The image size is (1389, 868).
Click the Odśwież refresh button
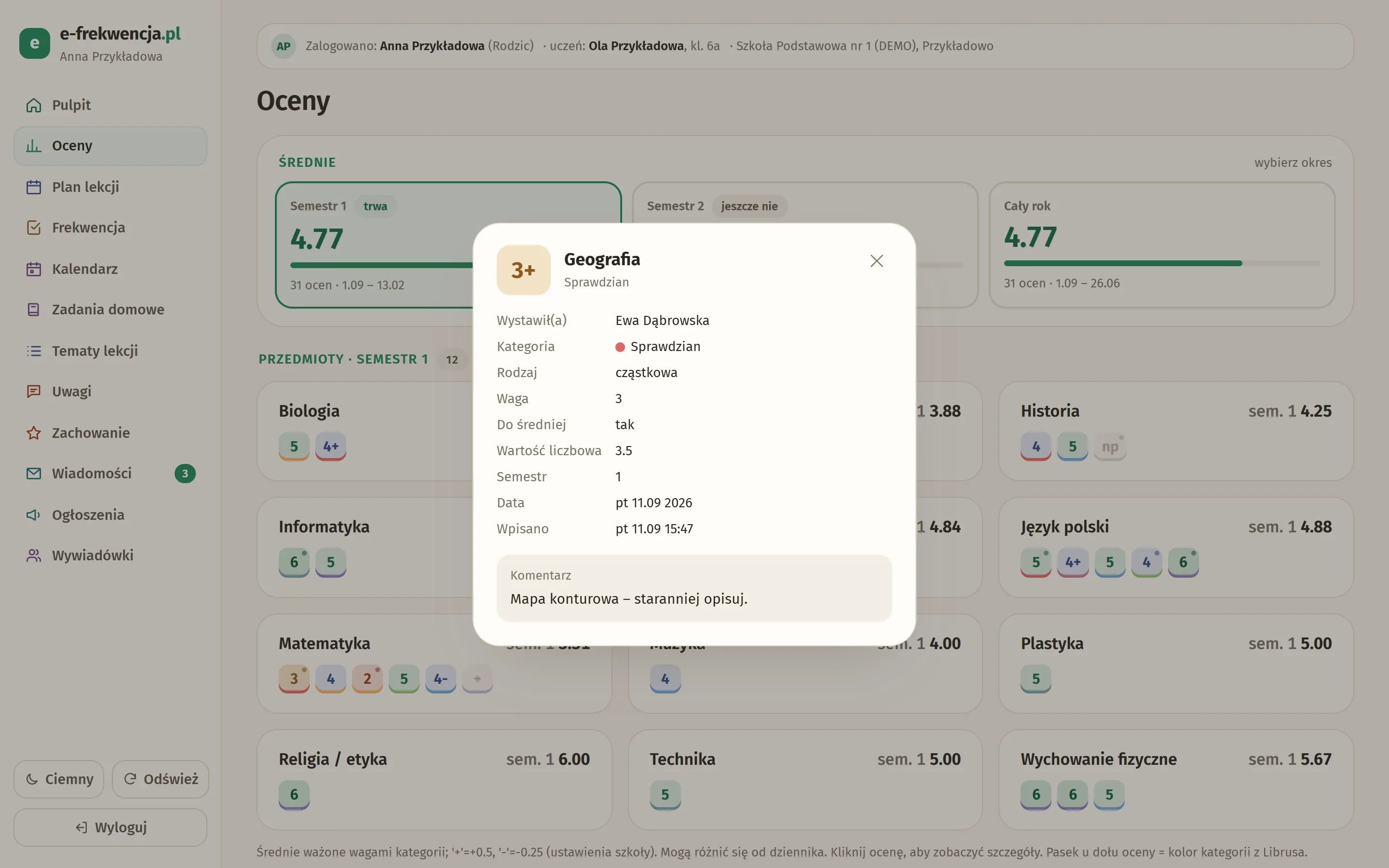pos(161,779)
